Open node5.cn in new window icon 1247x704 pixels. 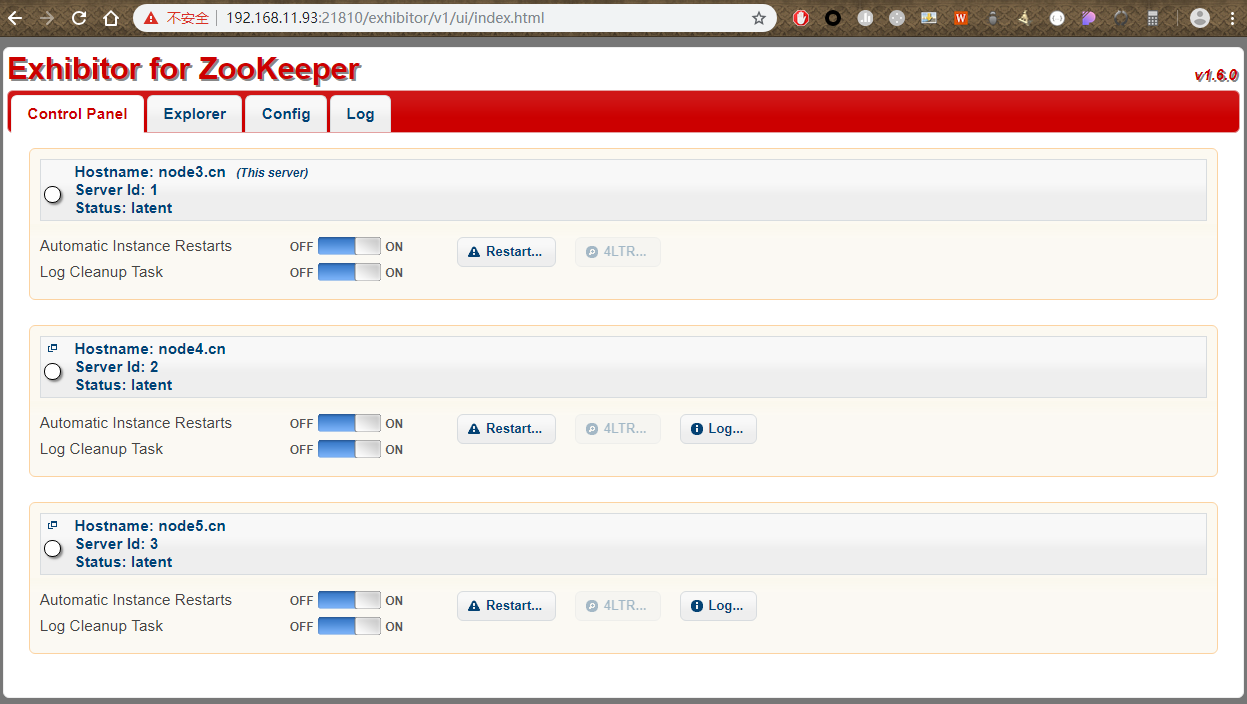point(53,525)
